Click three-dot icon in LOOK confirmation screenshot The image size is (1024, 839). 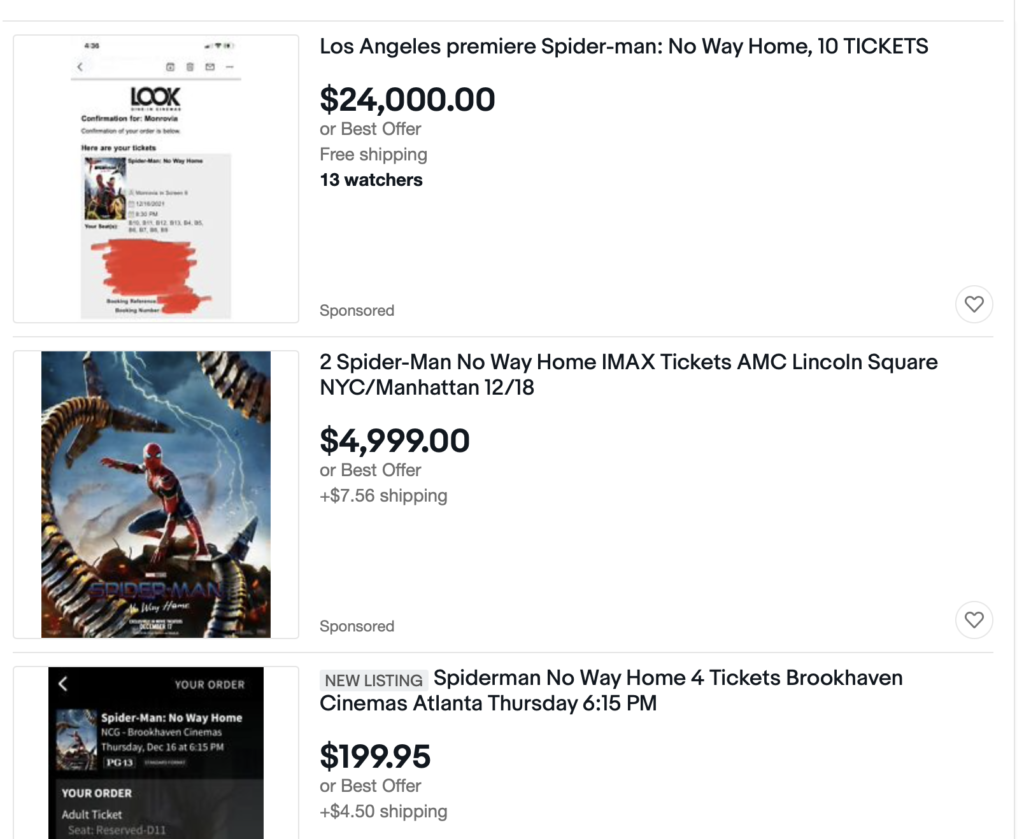(x=230, y=67)
